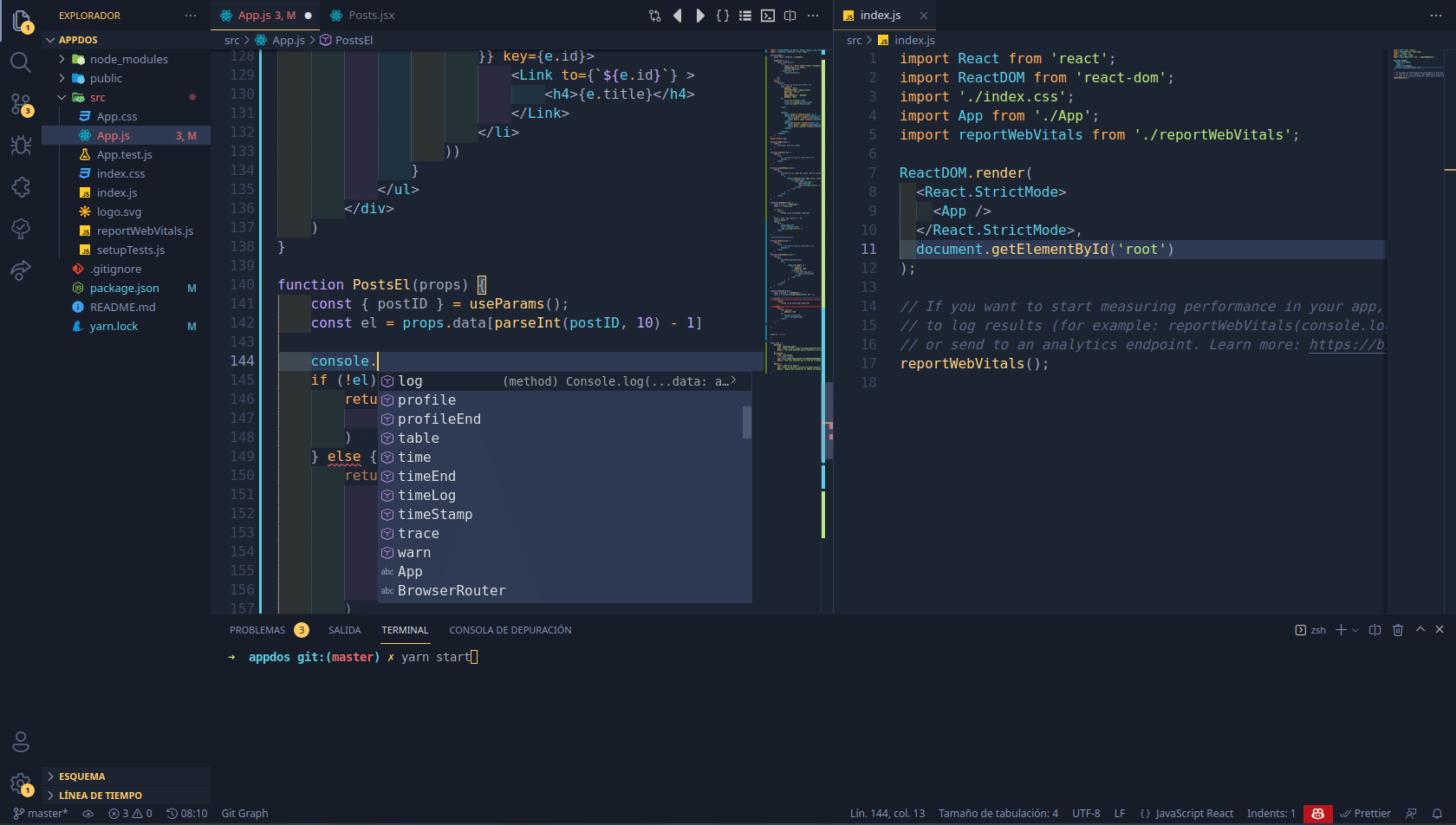This screenshot has height=825, width=1456.
Task: Open the Extensions view
Action: coord(20,187)
